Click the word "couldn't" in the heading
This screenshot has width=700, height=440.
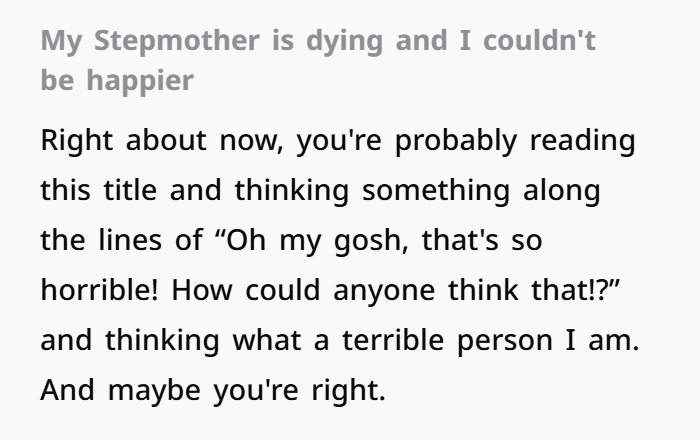540,40
